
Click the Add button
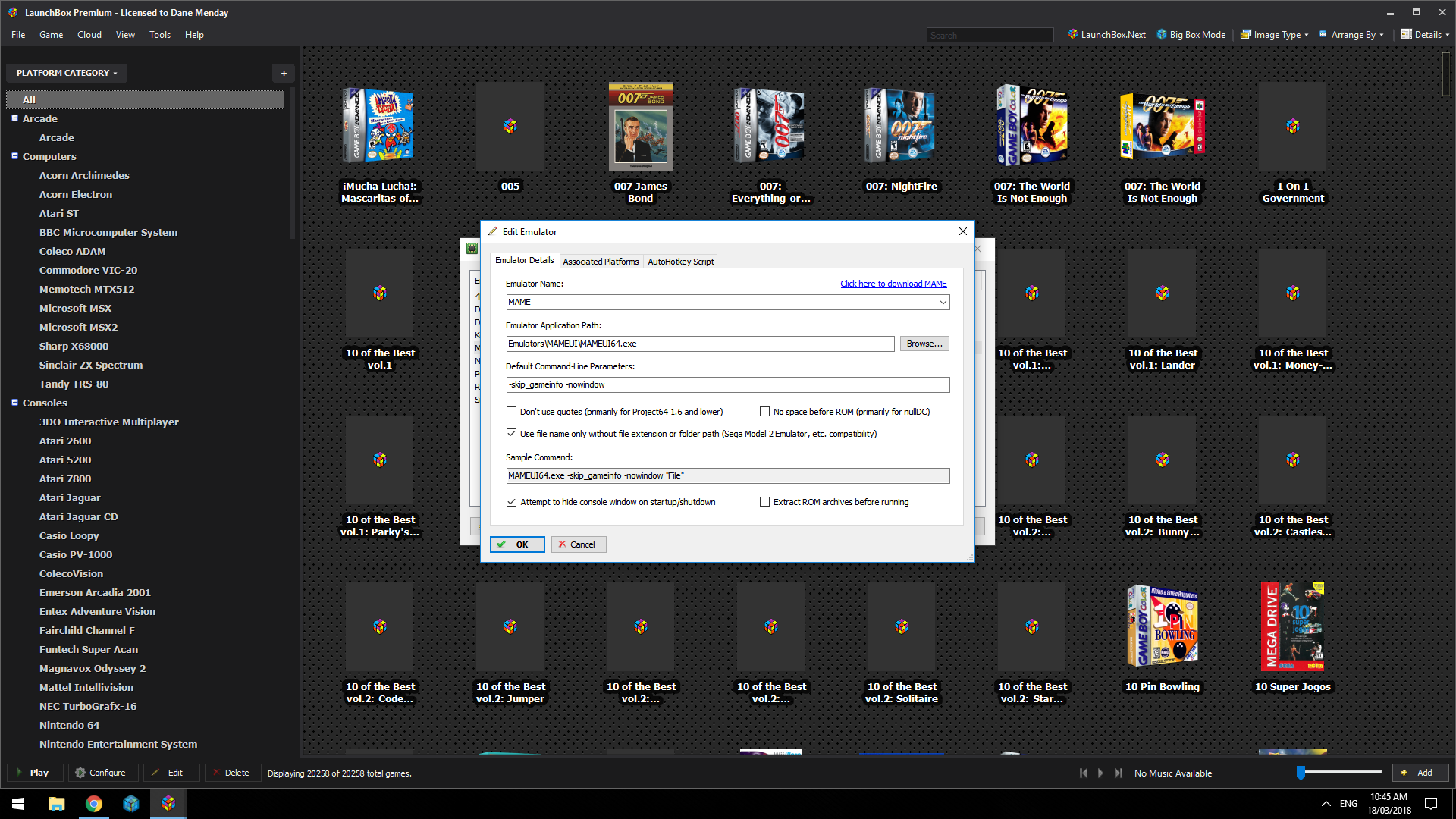click(x=1420, y=773)
